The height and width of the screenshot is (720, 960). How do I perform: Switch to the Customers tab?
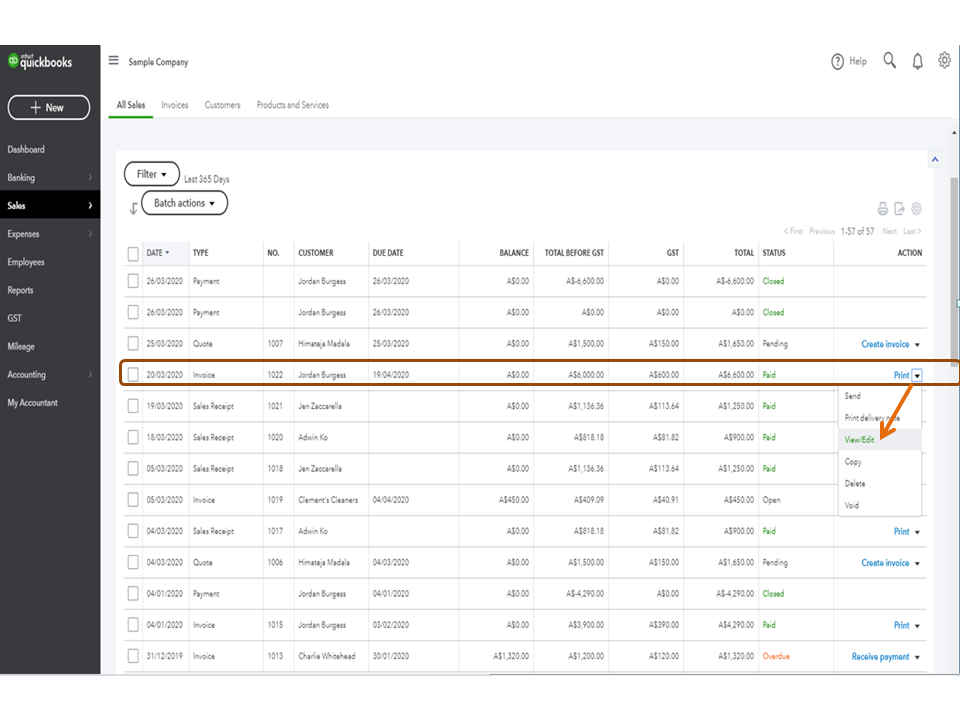[x=222, y=105]
